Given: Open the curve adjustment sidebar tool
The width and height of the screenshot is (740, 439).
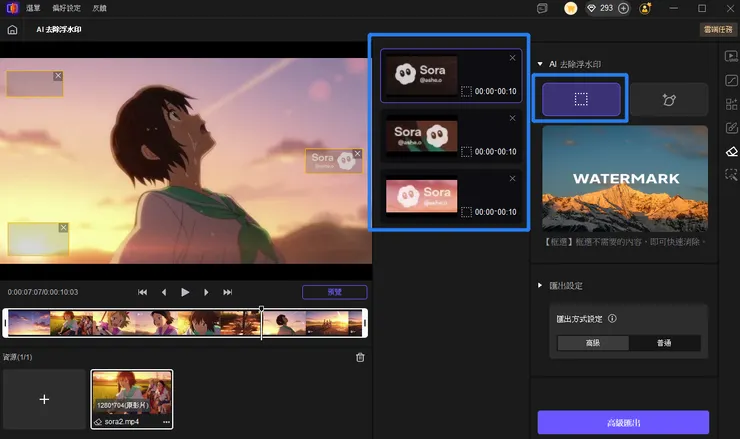Looking at the screenshot, I should 731,80.
